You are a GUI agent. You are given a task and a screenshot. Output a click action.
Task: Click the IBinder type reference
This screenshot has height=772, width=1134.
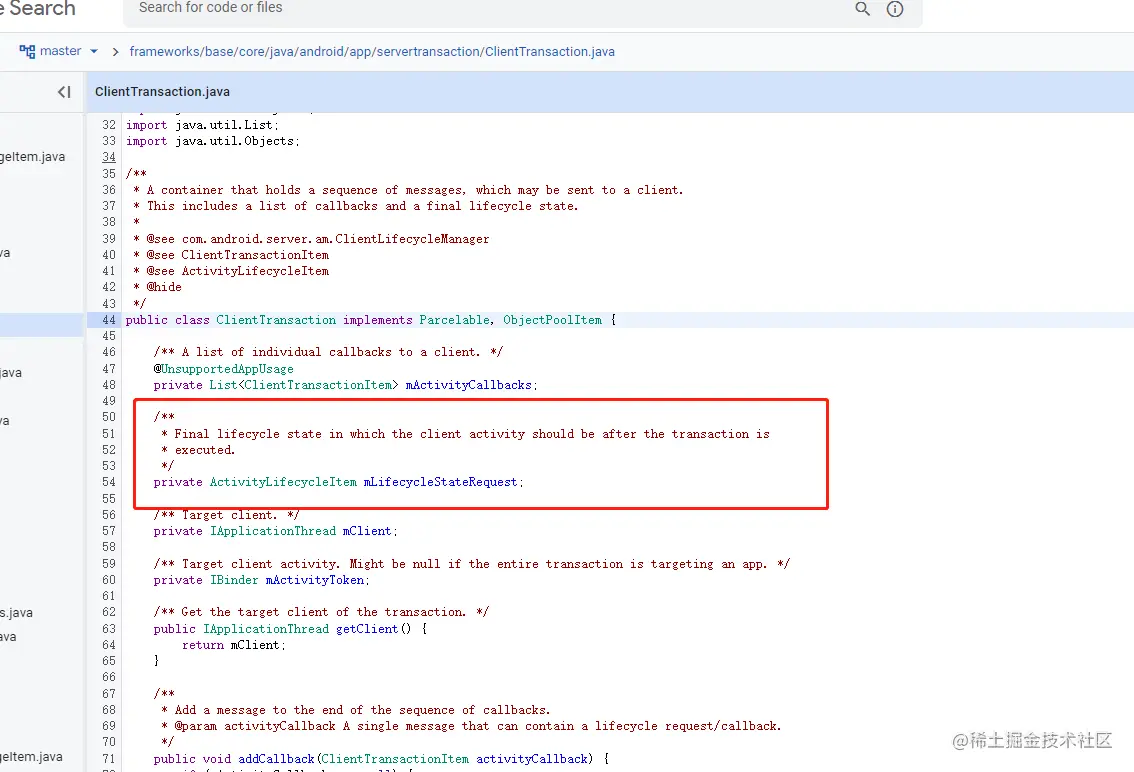point(234,580)
